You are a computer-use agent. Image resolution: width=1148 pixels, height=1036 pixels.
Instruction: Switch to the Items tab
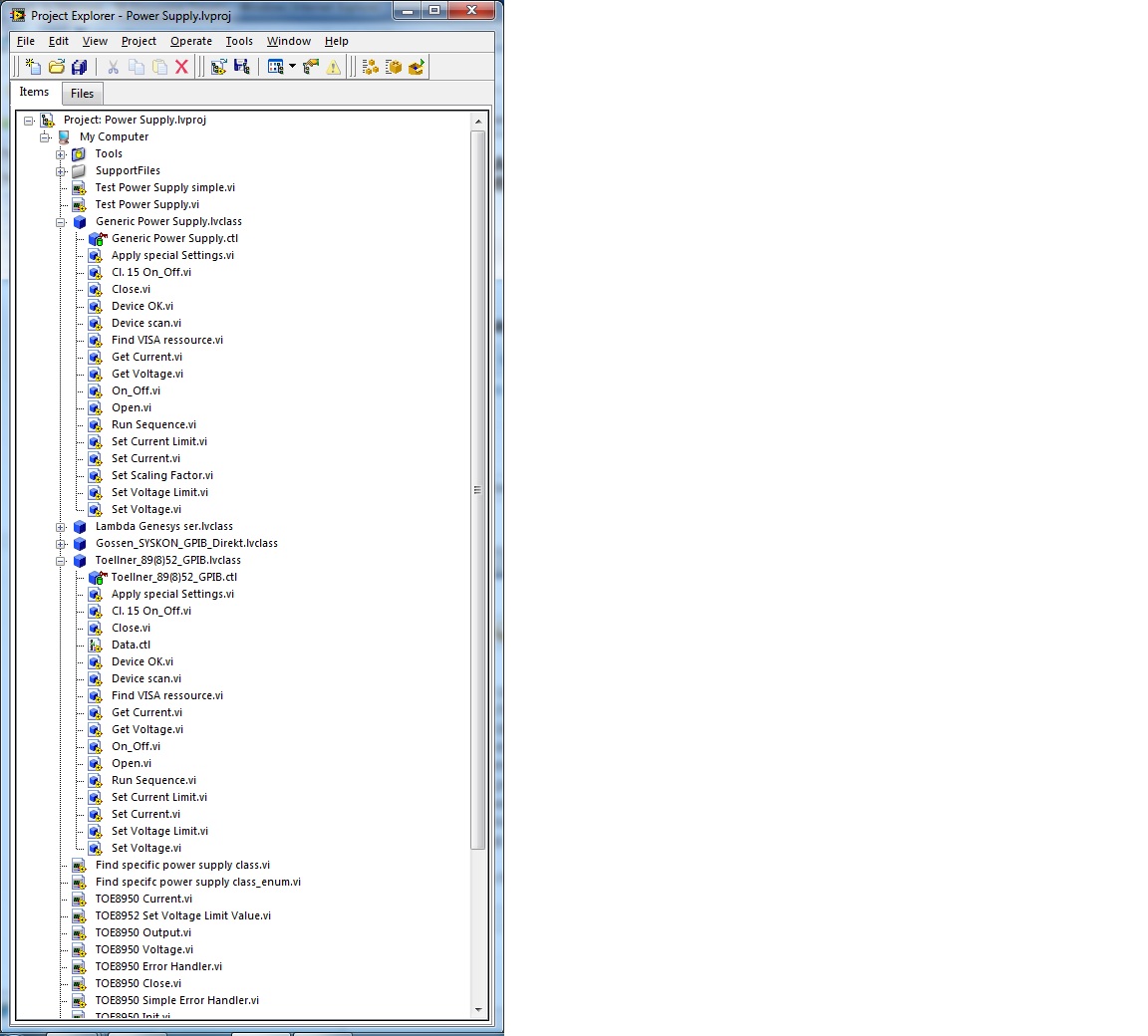point(35,92)
